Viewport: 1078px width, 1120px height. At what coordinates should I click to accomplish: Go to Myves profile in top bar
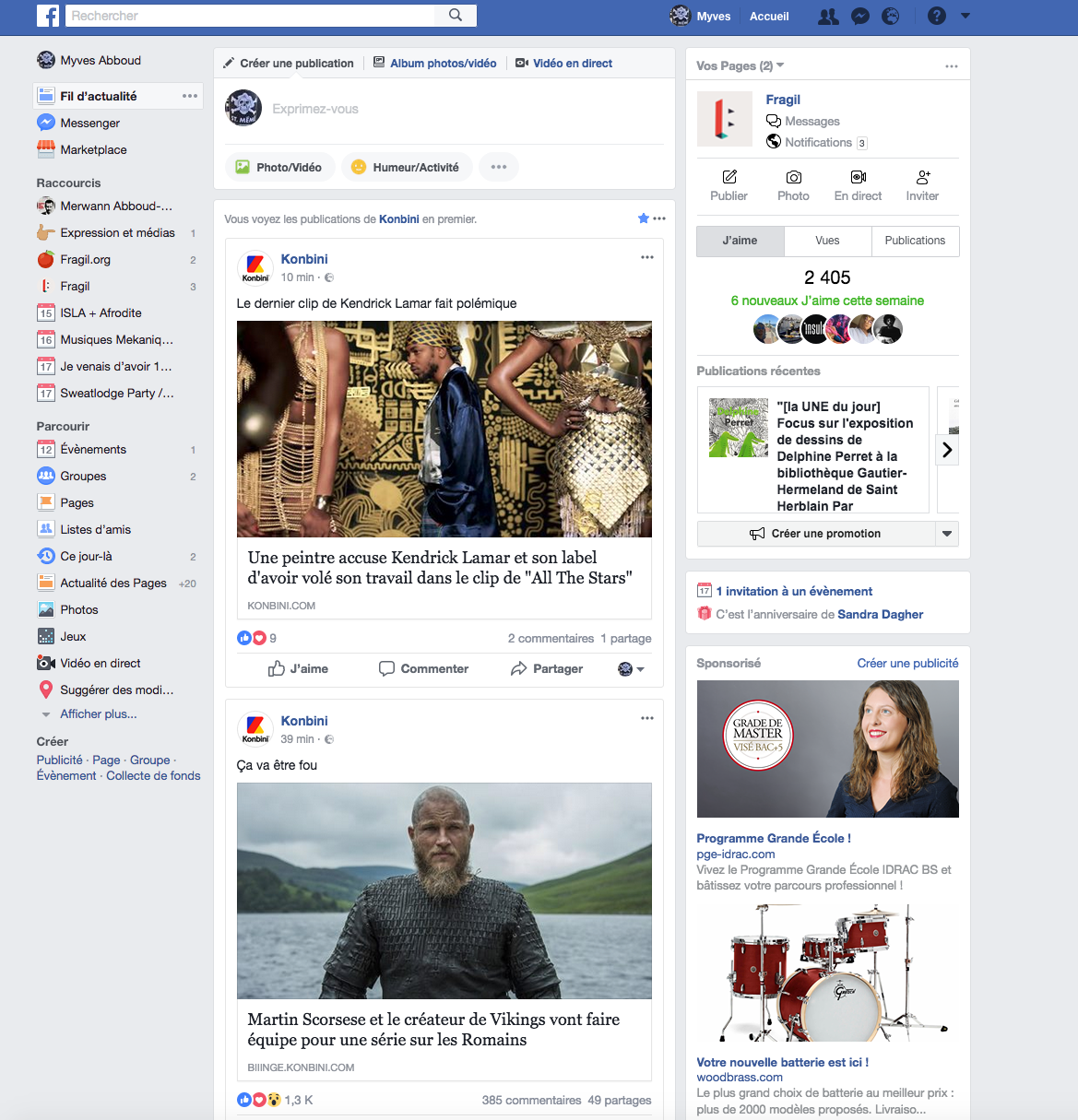700,16
